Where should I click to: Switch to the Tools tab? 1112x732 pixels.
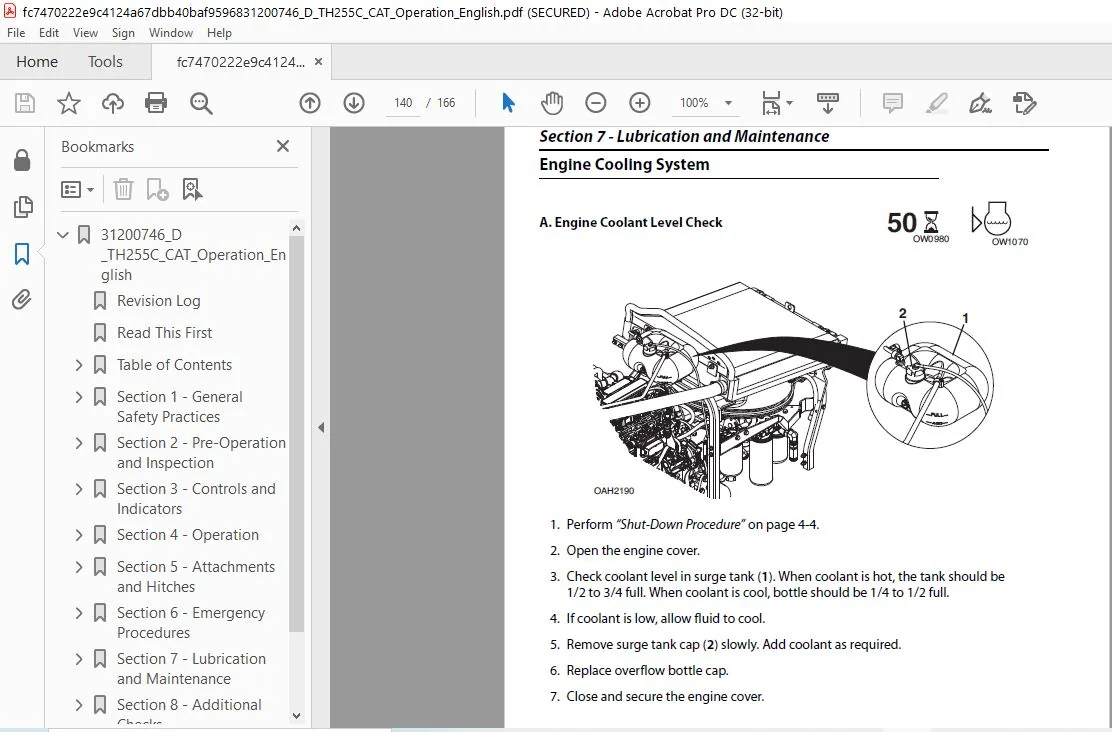[x=105, y=62]
